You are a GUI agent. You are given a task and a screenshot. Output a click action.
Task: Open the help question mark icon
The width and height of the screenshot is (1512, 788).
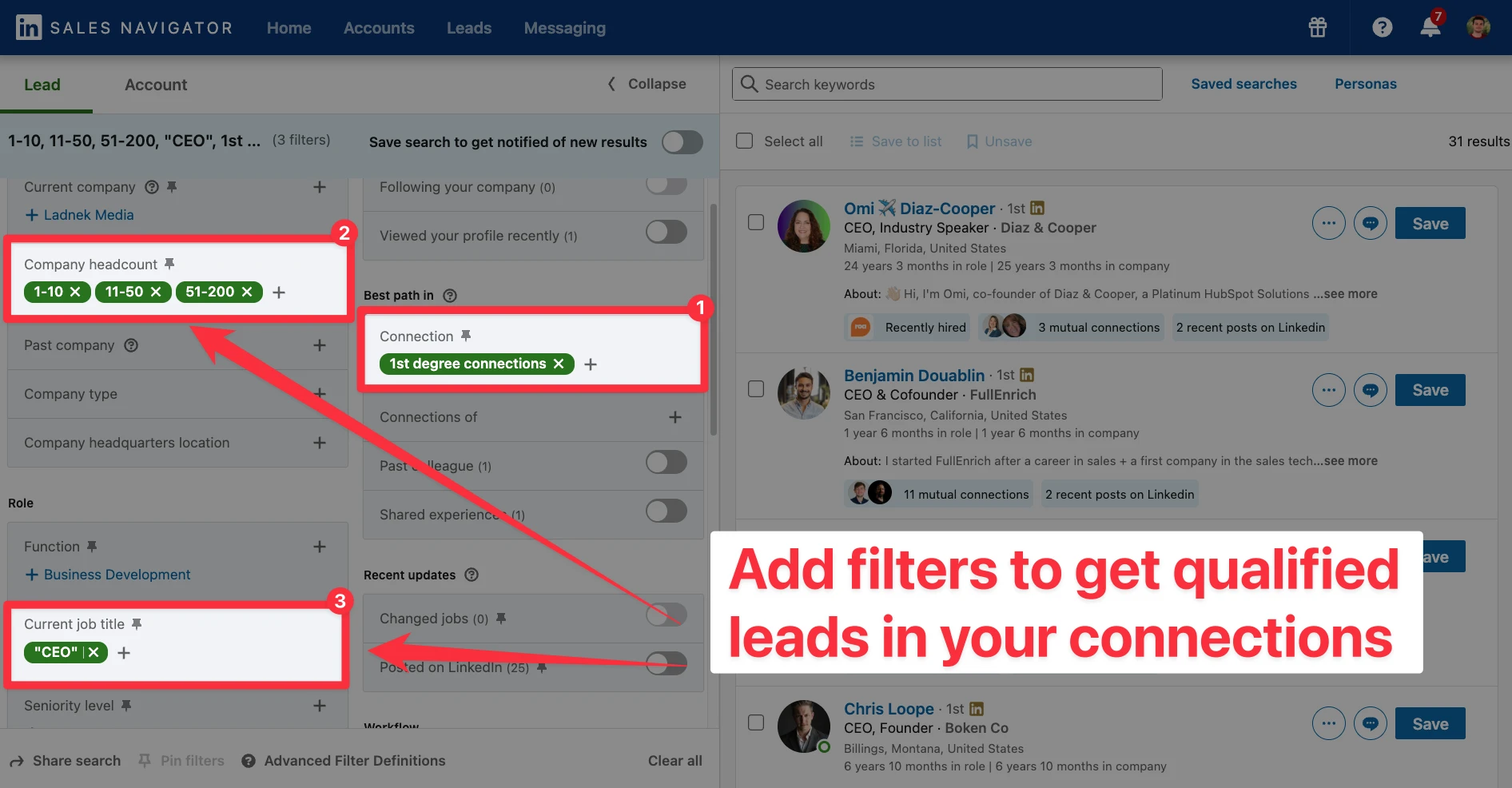pos(1383,27)
